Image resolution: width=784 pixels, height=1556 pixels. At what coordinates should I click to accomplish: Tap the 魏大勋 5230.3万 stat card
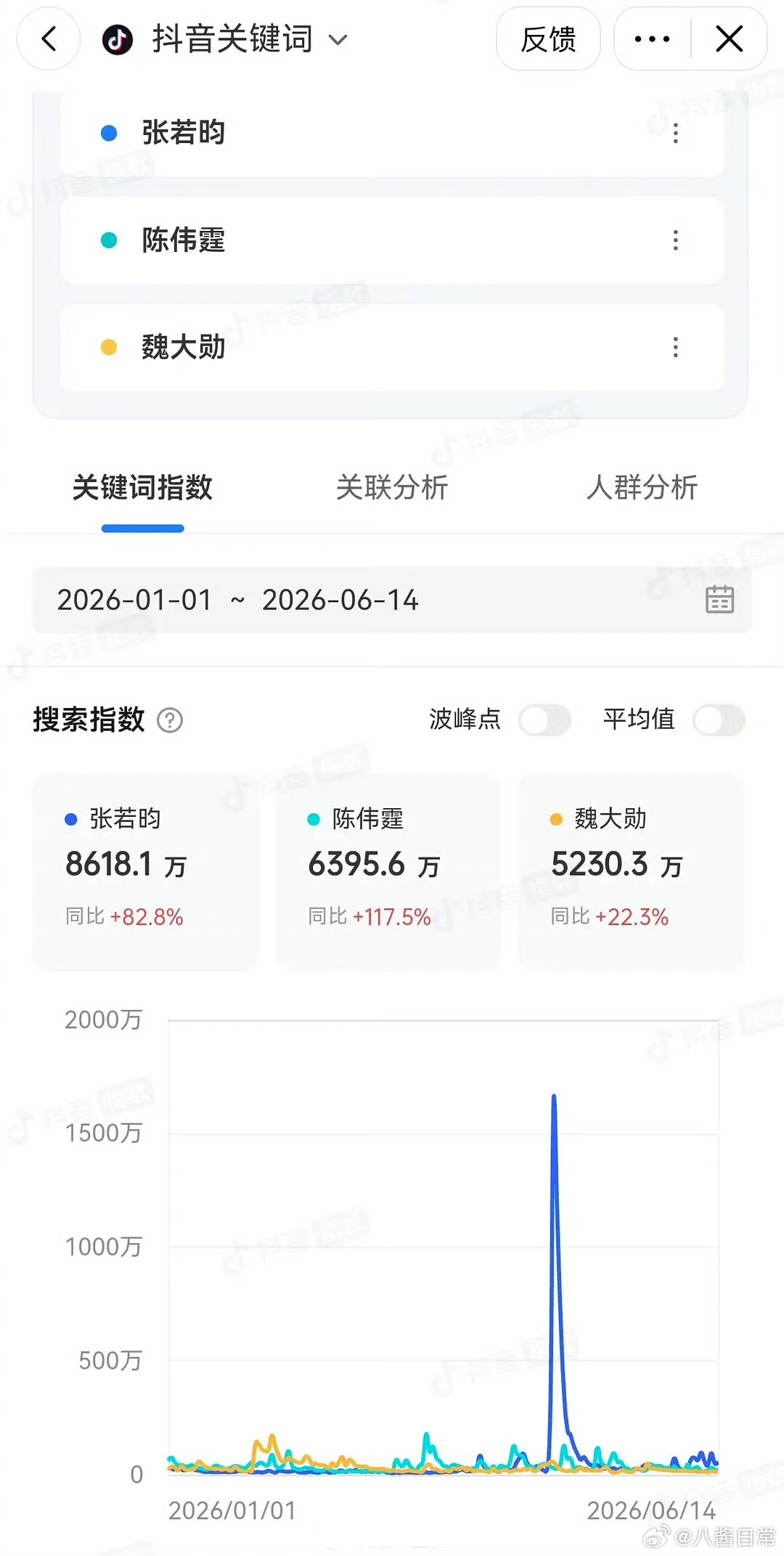pos(631,871)
